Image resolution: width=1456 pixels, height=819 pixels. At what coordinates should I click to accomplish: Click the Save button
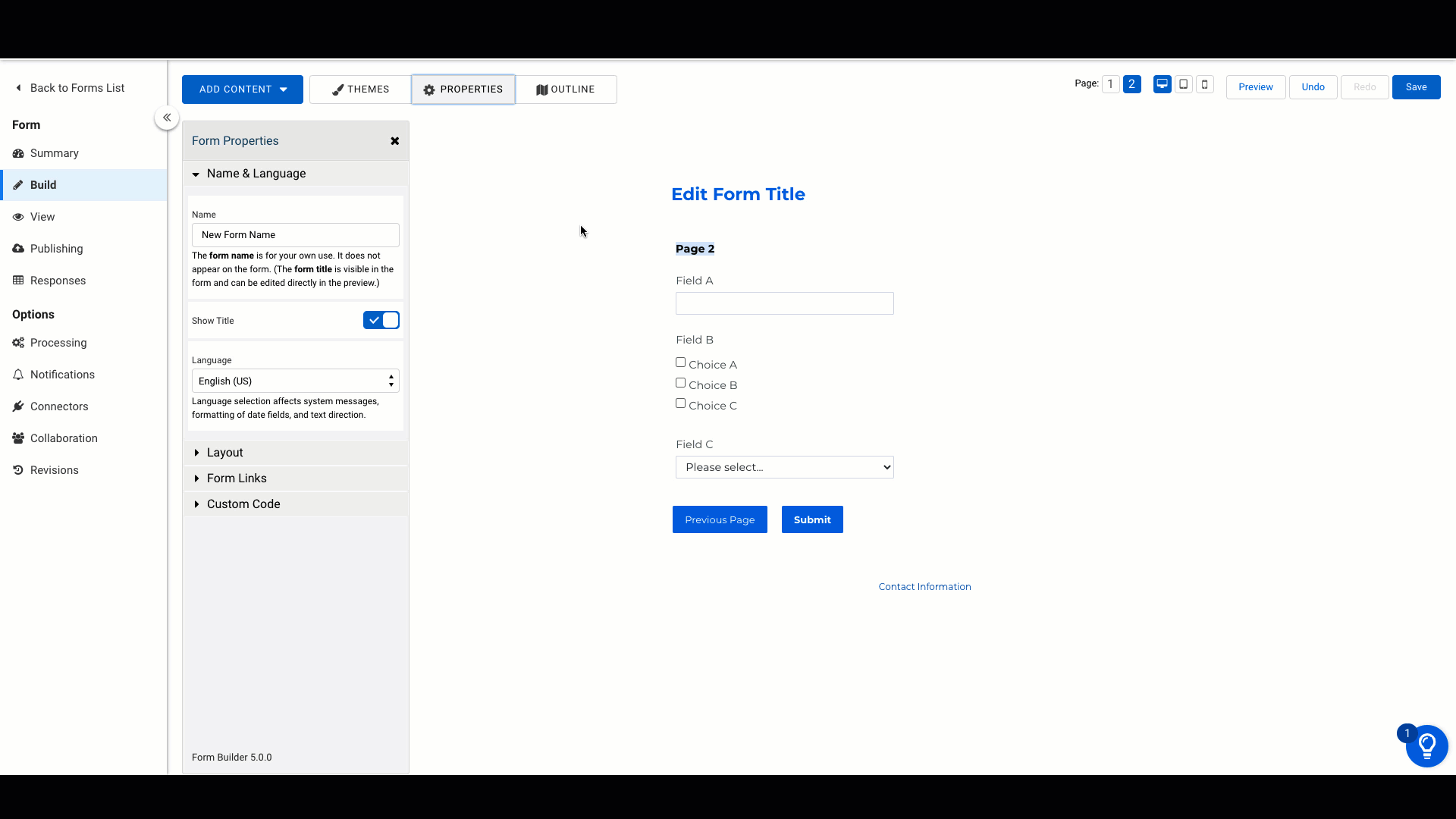coord(1416,87)
